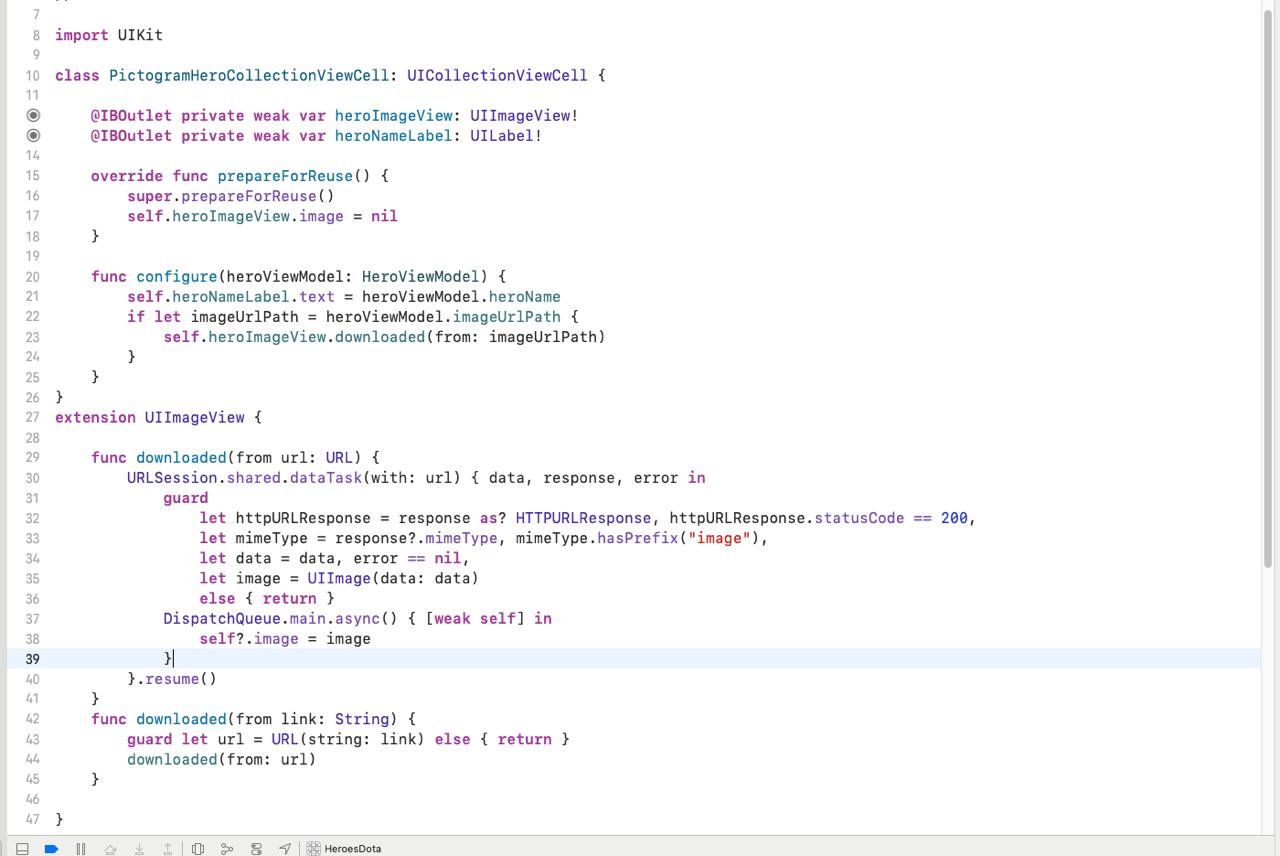The height and width of the screenshot is (856, 1280).
Task: Click gutter line number 29
Action: point(32,458)
